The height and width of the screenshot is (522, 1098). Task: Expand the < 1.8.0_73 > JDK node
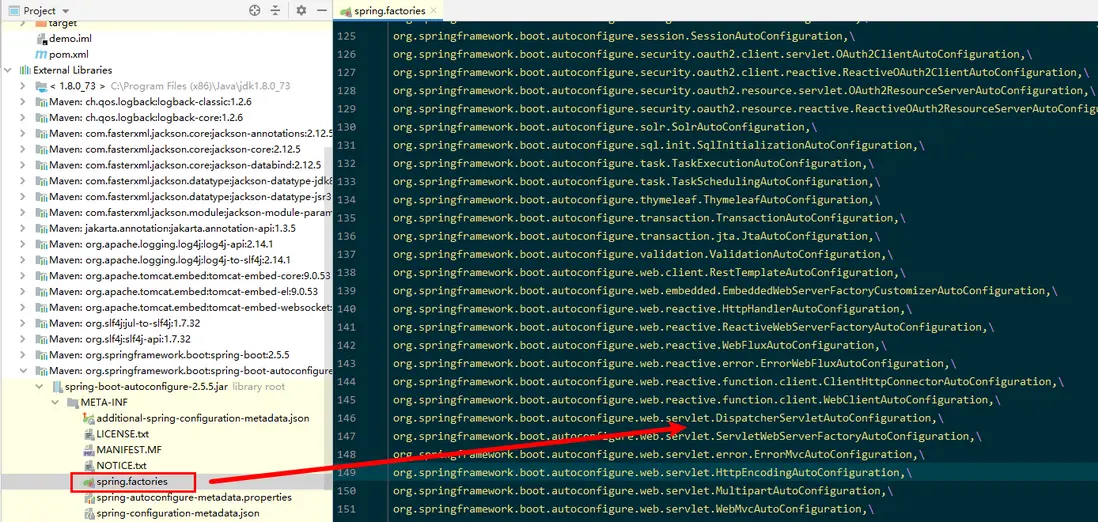click(x=24, y=86)
